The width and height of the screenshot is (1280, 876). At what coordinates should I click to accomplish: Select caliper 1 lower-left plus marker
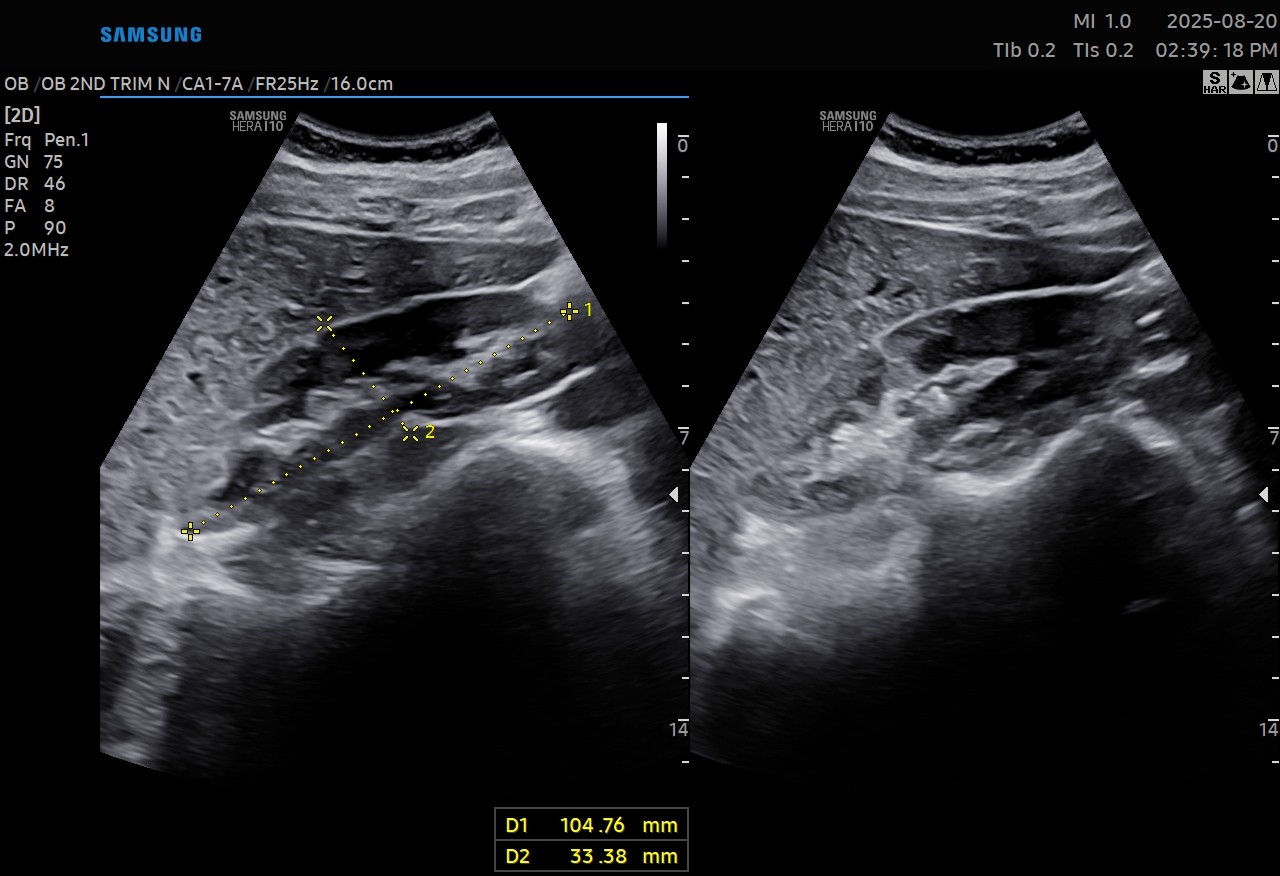point(190,531)
